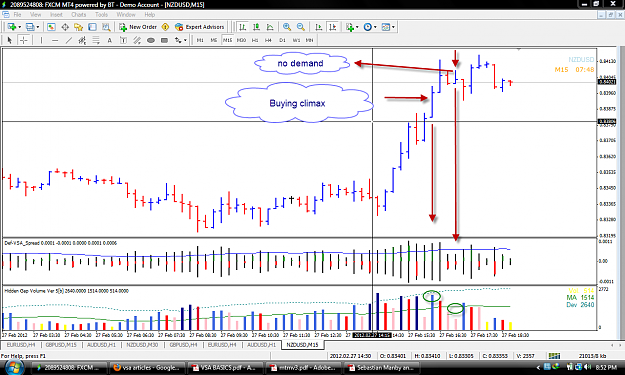Screen dimensions: 625x375
Task: Select the trendline drawing tool
Action: click(x=69, y=40)
